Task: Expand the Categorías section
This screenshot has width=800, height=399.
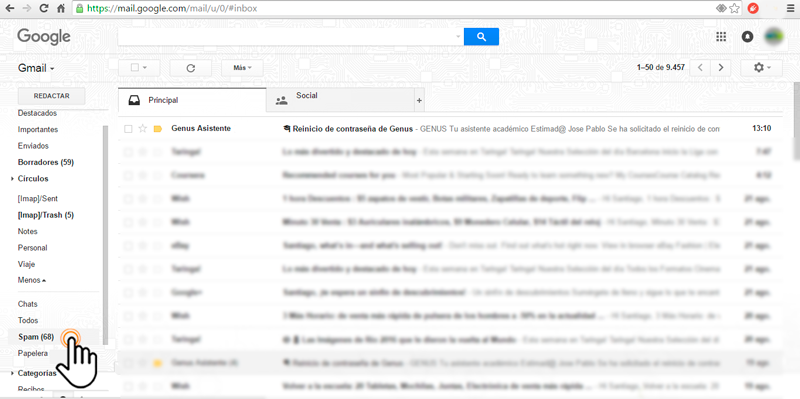Action: pyautogui.click(x=12, y=373)
